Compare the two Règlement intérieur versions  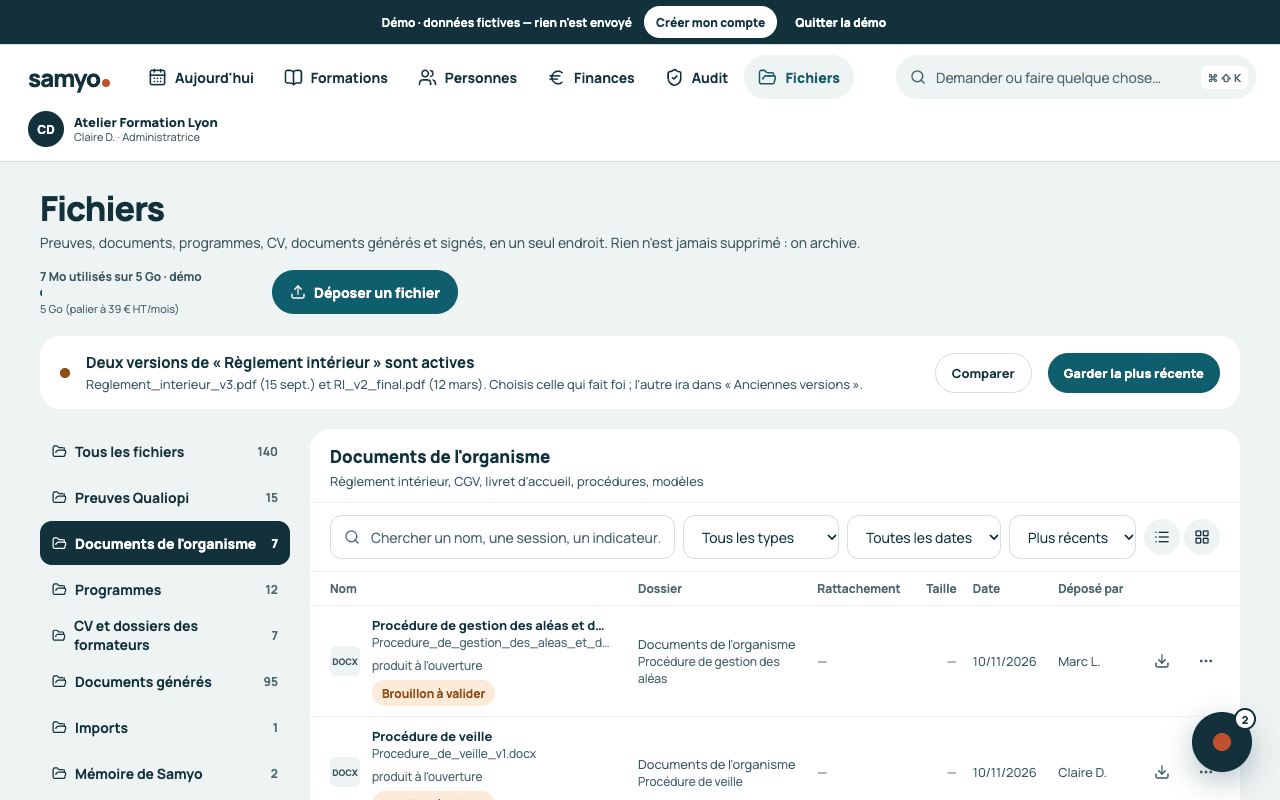coord(983,373)
